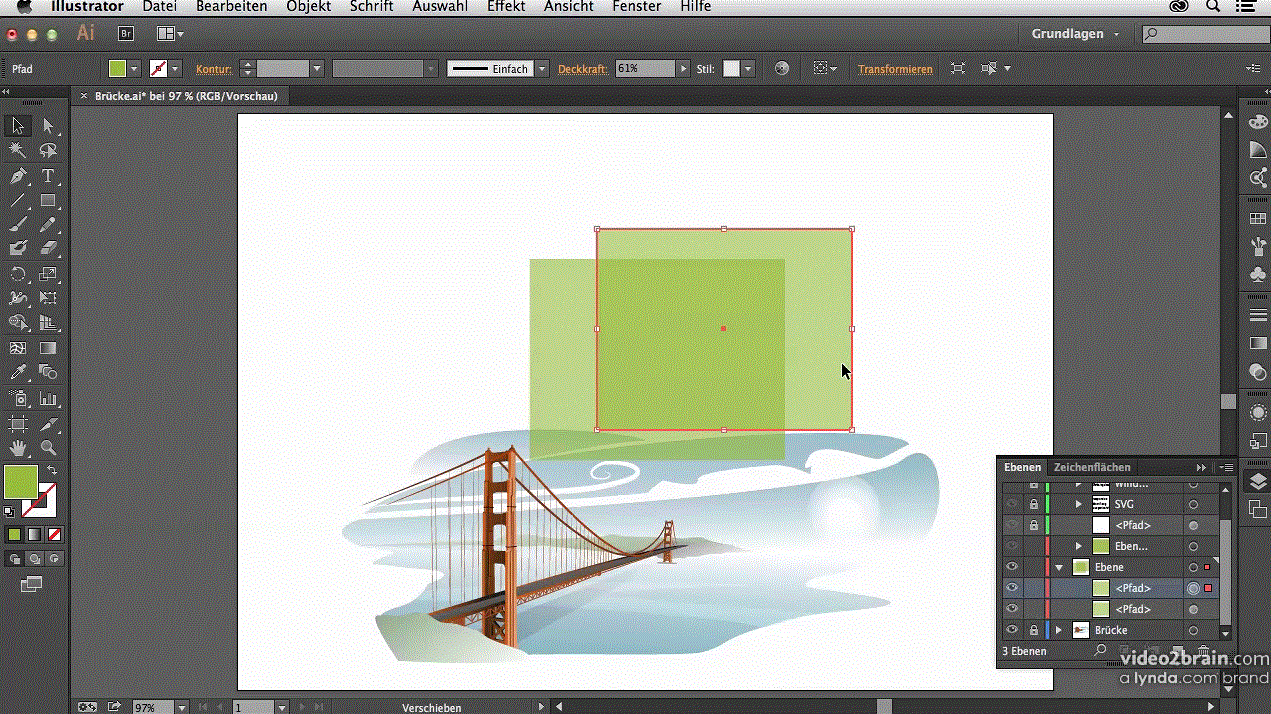Swap fill and stroke colors
The width and height of the screenshot is (1271, 714).
tap(51, 470)
